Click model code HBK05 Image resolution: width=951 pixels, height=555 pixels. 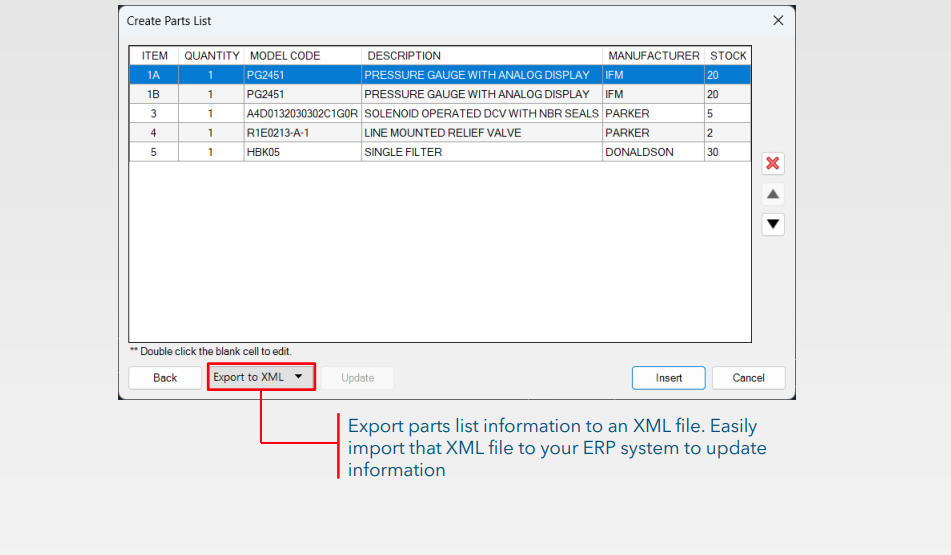(303, 152)
